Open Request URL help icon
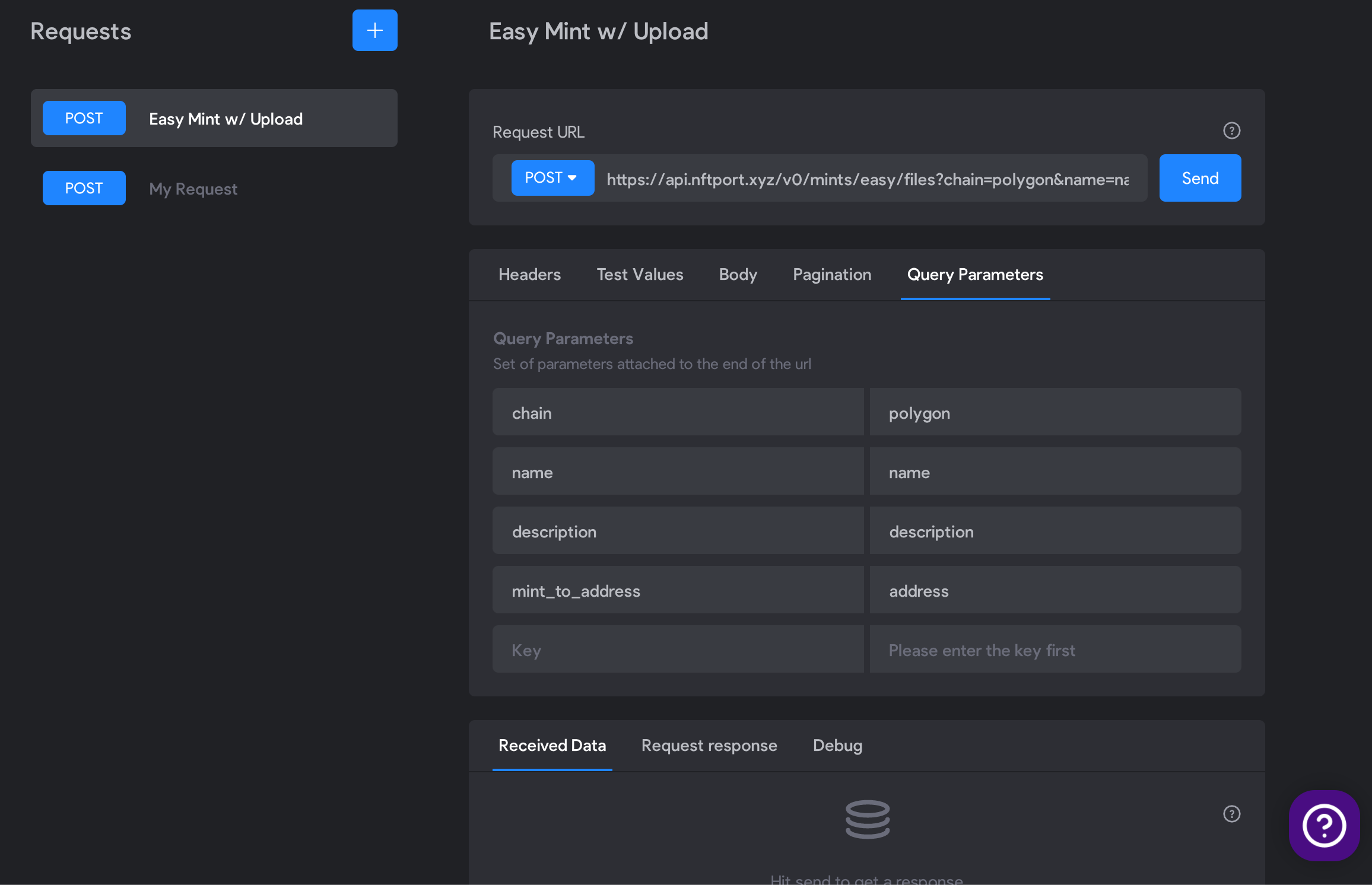Image resolution: width=1372 pixels, height=885 pixels. (x=1232, y=130)
